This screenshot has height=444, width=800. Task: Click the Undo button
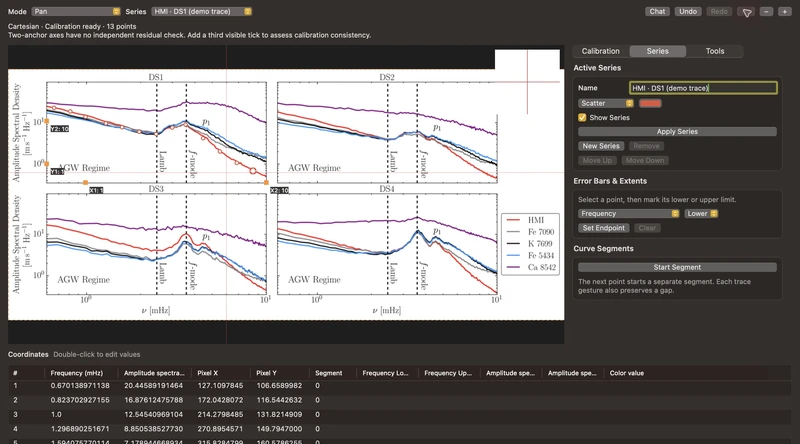pyautogui.click(x=688, y=11)
